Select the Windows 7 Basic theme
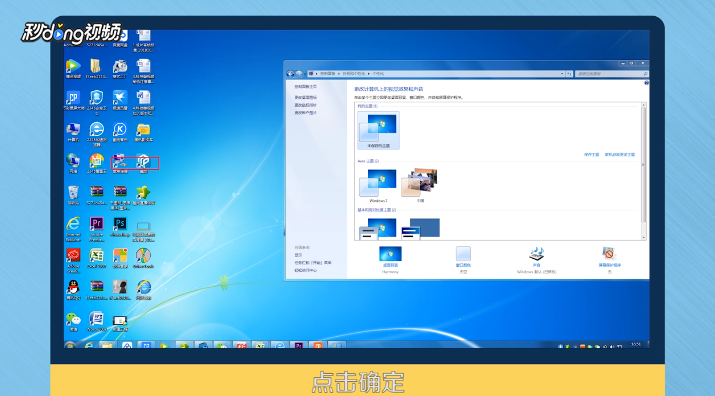 click(378, 228)
